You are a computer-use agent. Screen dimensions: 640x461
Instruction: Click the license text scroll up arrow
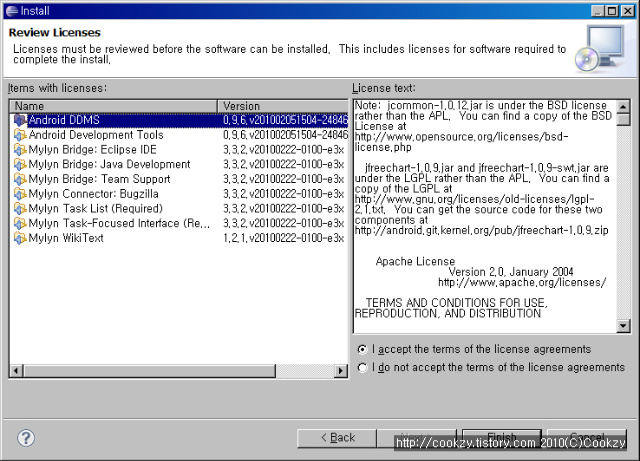[x=623, y=107]
